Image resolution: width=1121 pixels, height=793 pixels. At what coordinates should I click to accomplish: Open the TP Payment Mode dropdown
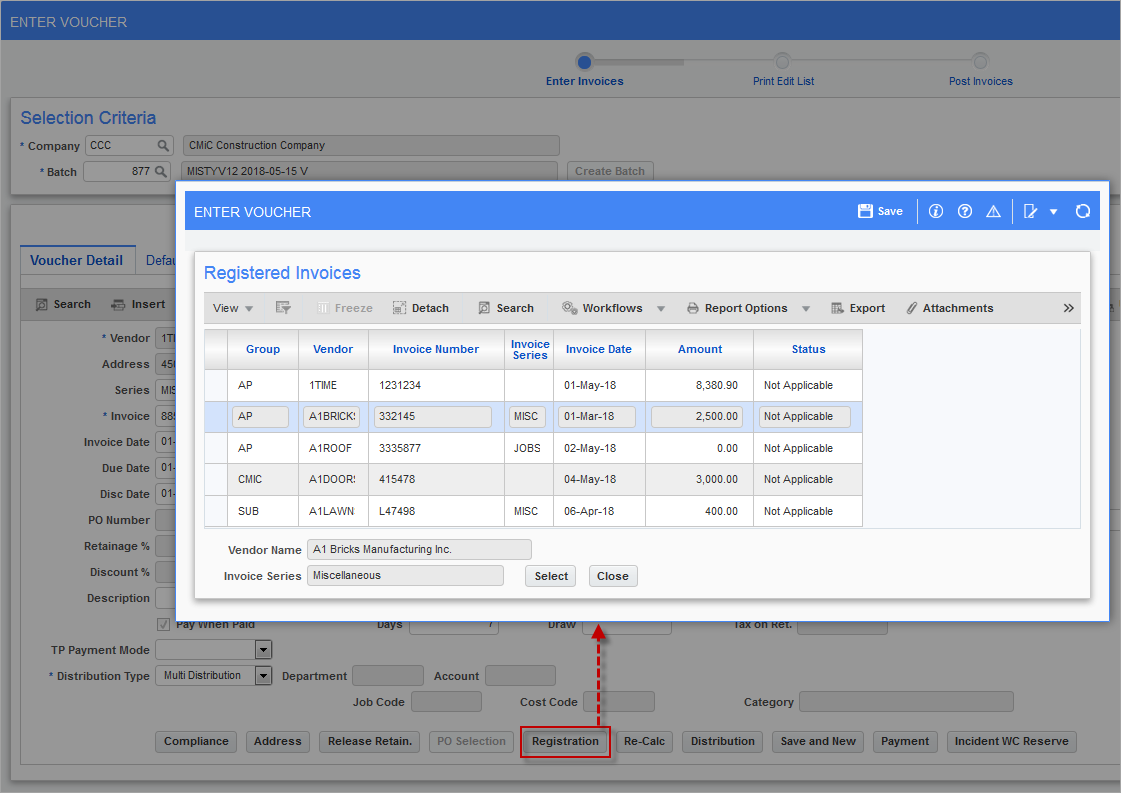click(x=262, y=648)
